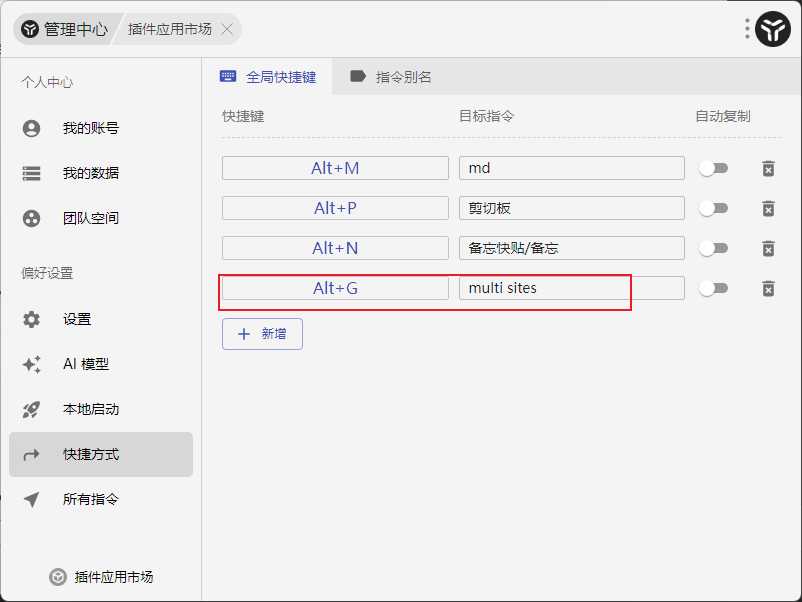Enable auto copy for 剪切板
This screenshot has height=602, width=802.
[713, 208]
